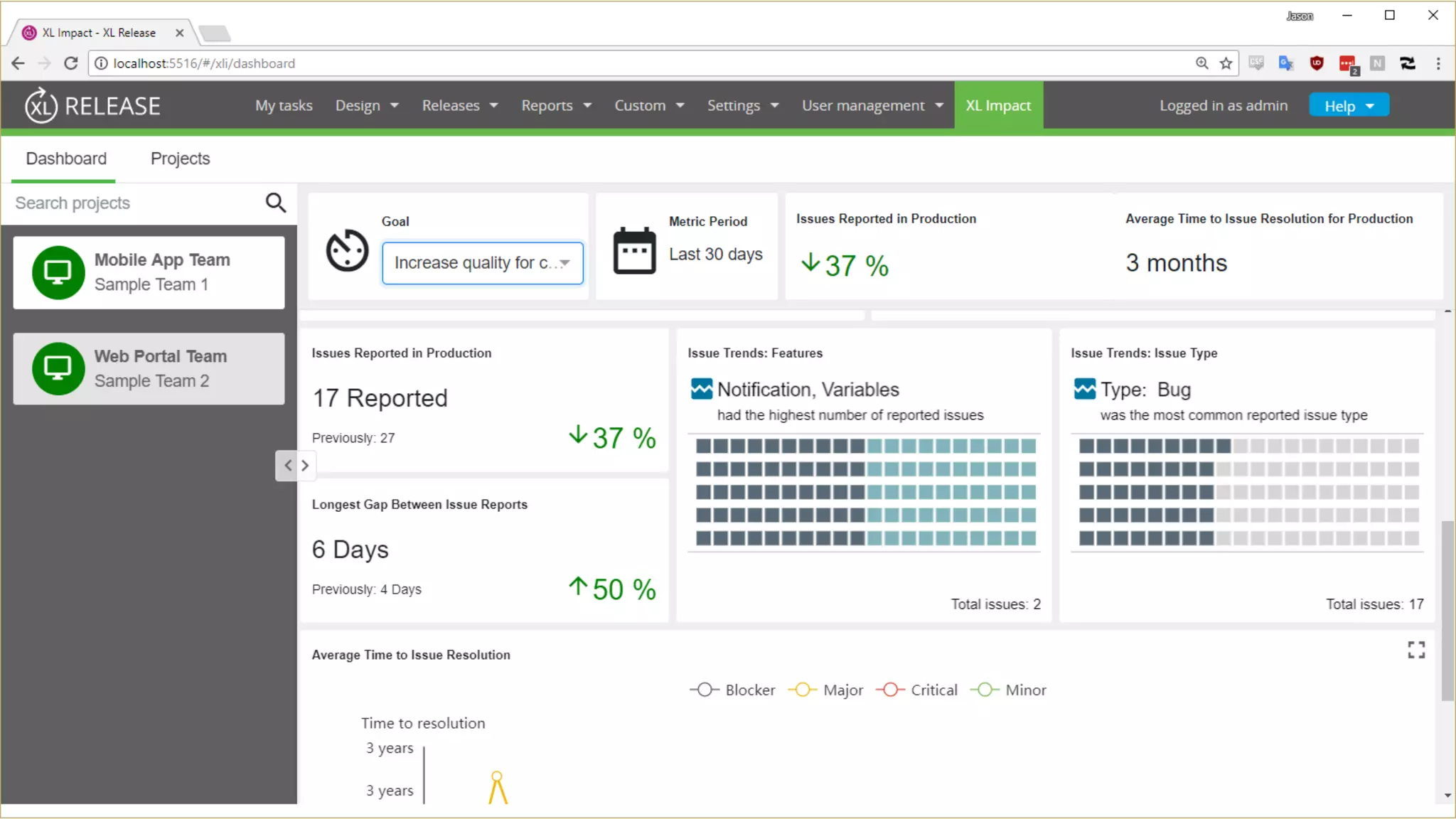This screenshot has width=1456, height=819.
Task: Click the search projects magnifier icon
Action: coord(276,203)
